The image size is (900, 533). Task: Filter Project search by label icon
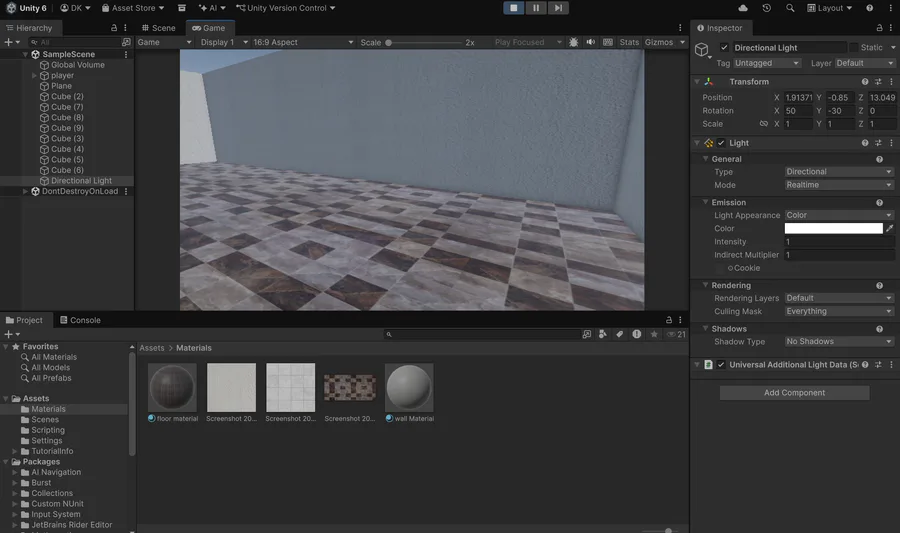[619, 334]
